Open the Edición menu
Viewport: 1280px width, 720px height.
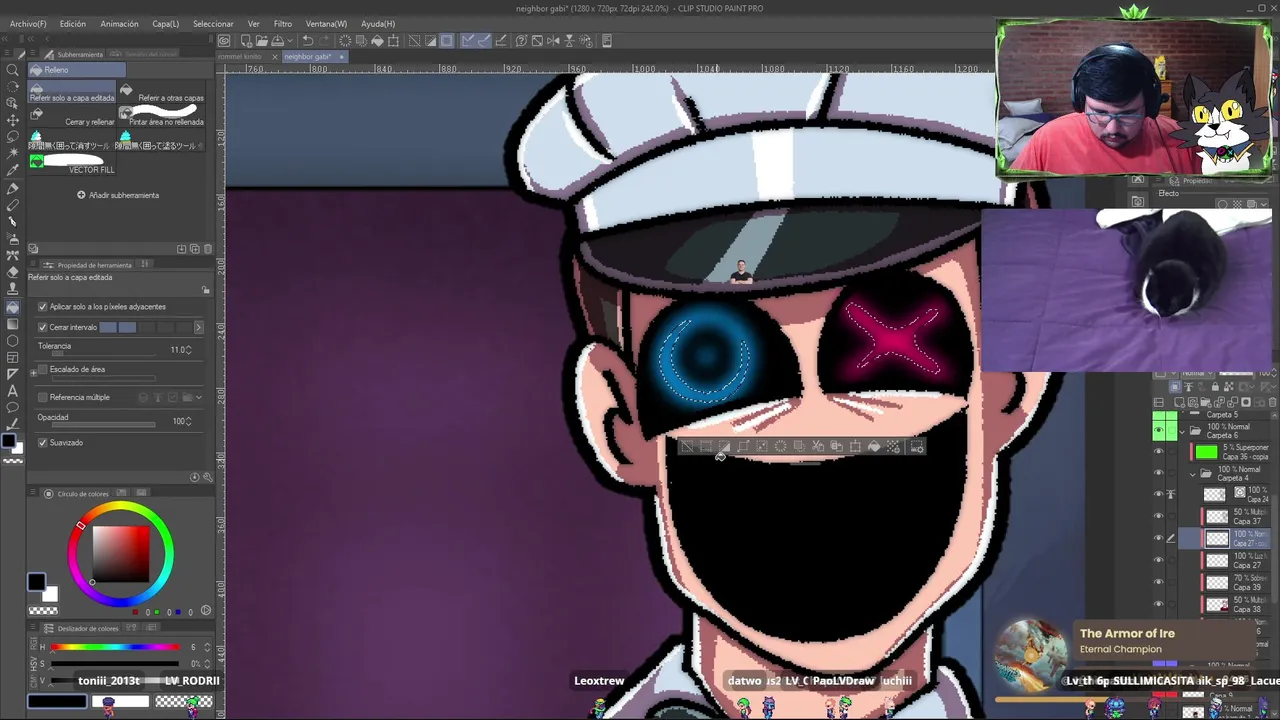(x=72, y=23)
